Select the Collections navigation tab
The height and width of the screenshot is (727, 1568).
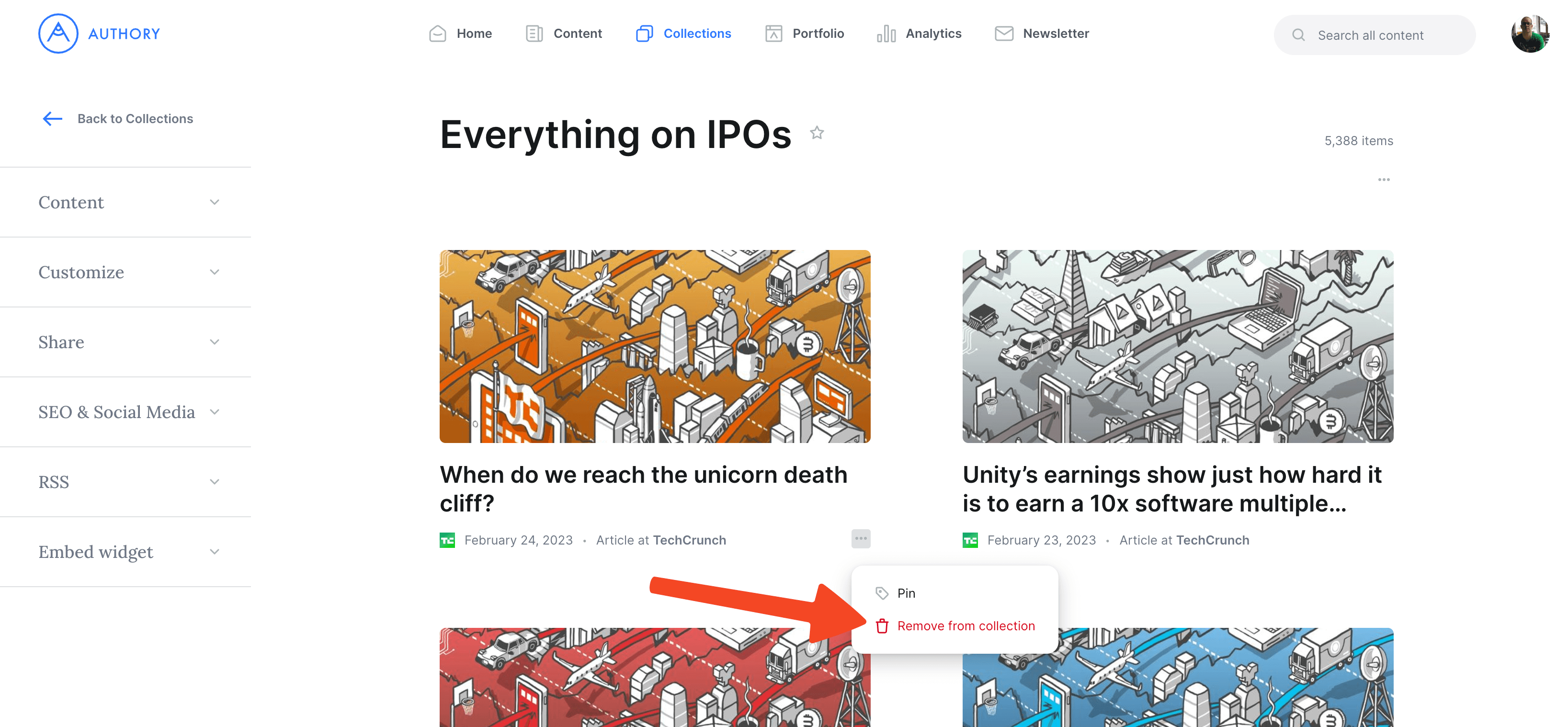[x=683, y=34]
